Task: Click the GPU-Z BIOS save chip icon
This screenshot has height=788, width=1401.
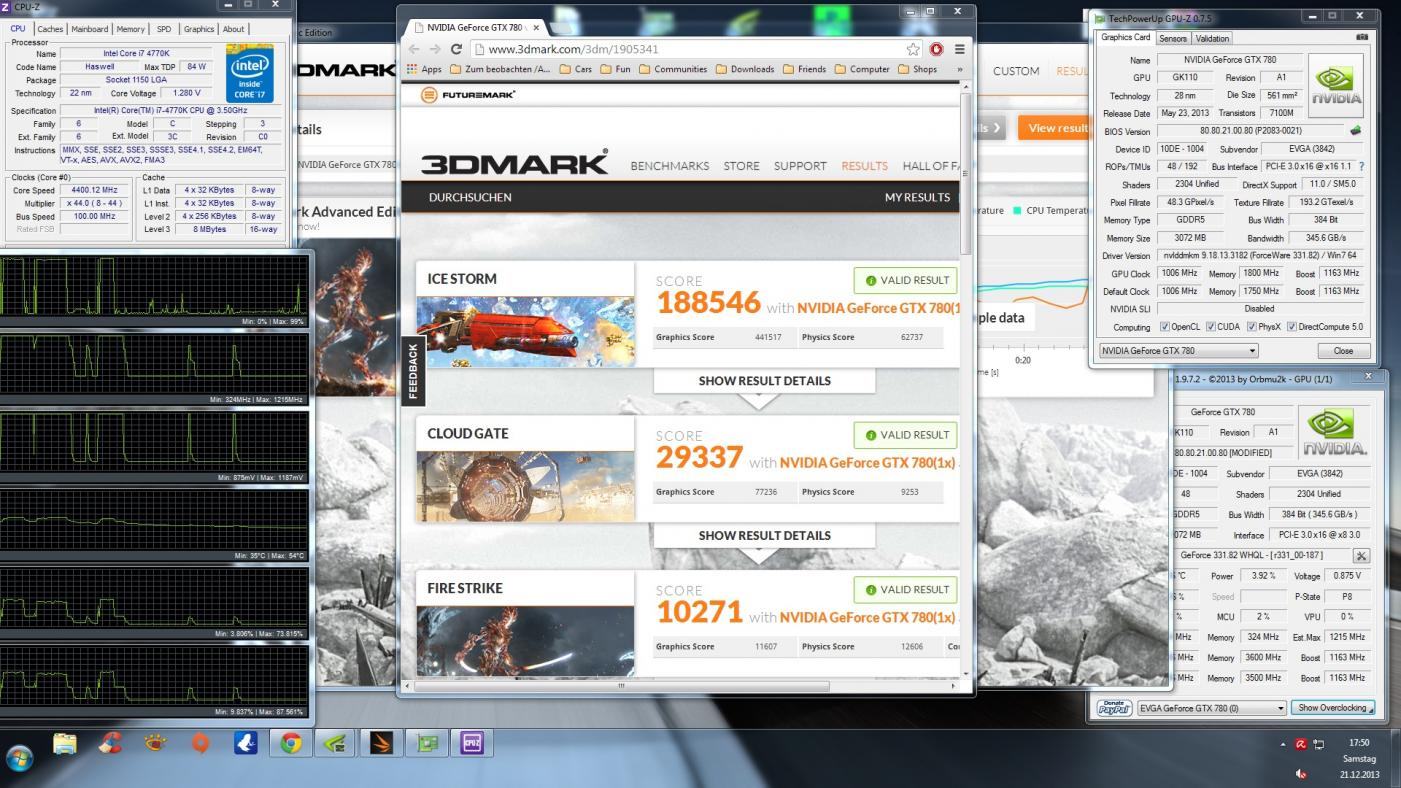Action: pos(1356,131)
